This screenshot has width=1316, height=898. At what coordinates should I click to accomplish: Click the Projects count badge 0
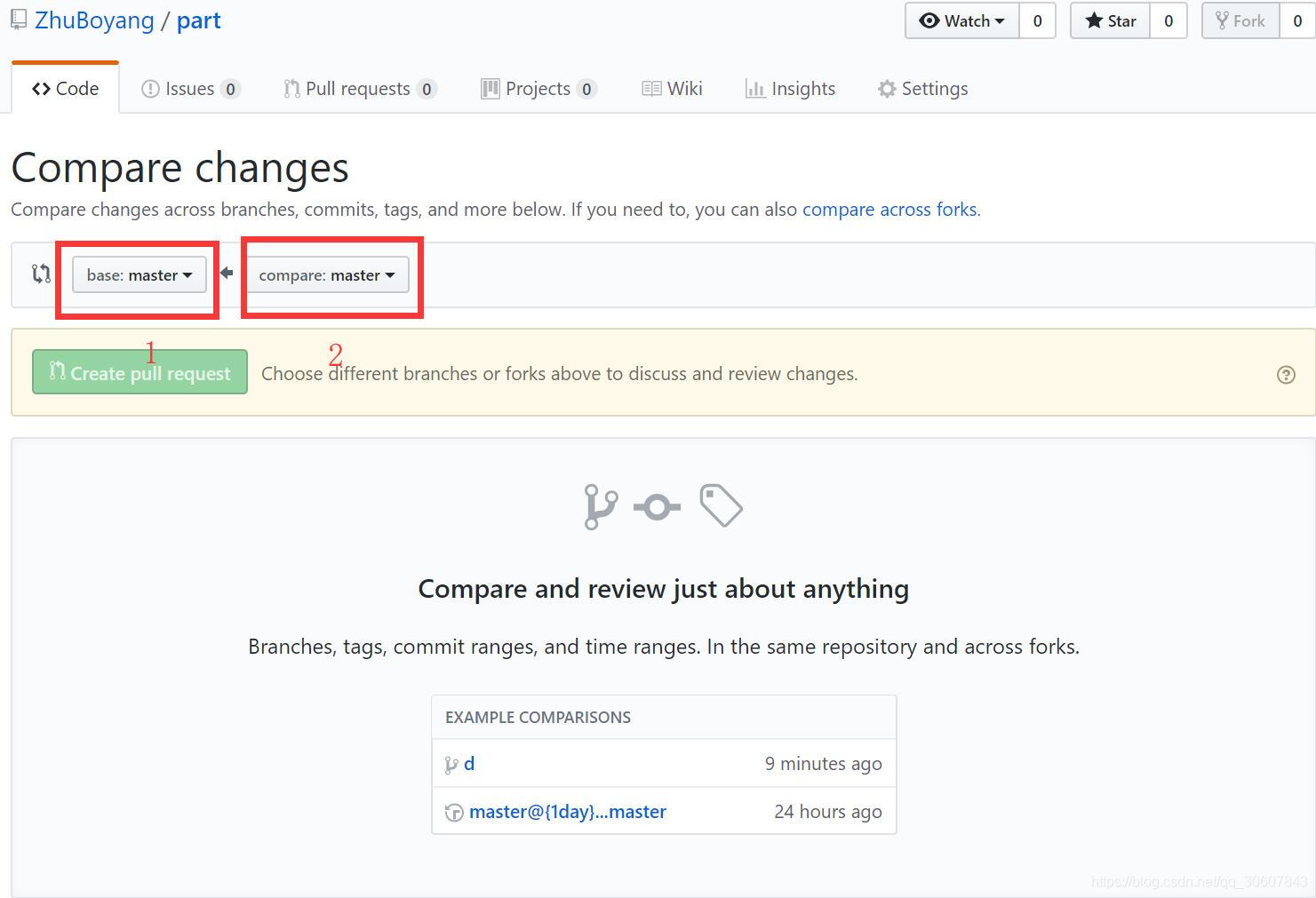[x=586, y=89]
